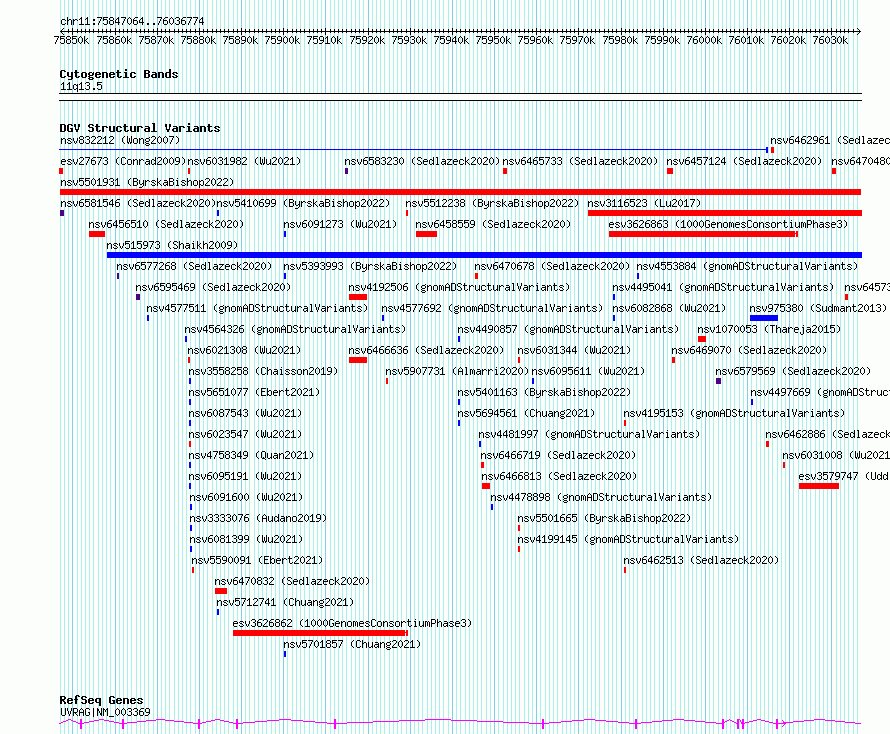
Task: Click the nsv3116523 (Lu2017) red bar
Action: tap(725, 213)
